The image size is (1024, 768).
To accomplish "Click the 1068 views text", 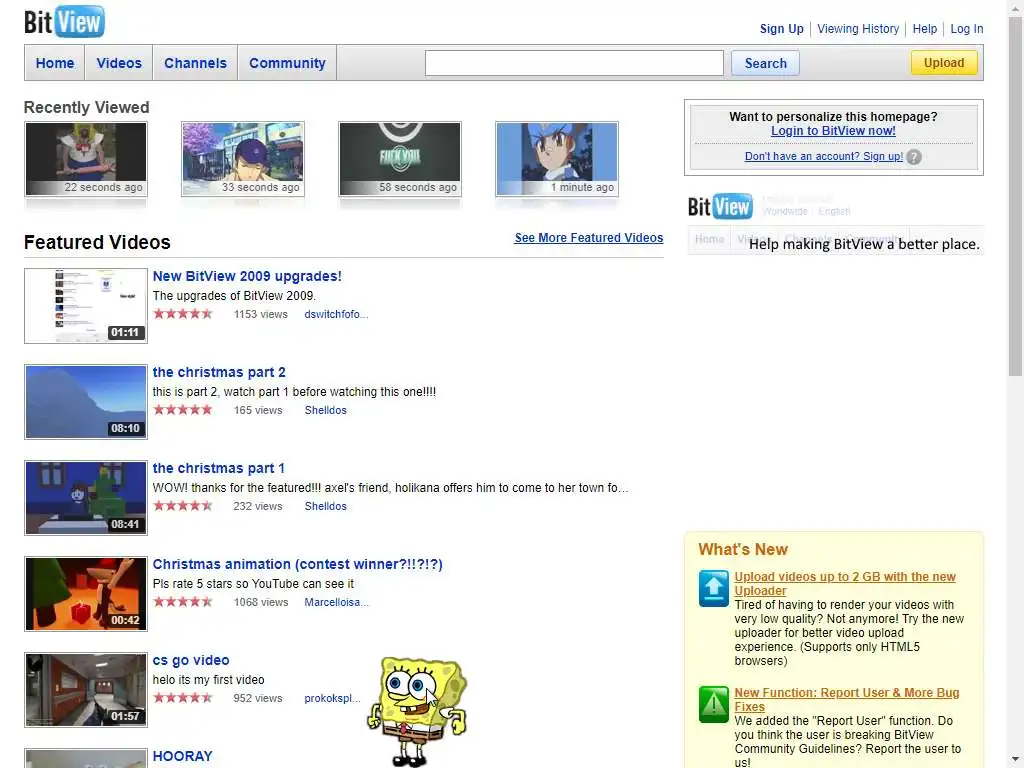I will pyautogui.click(x=261, y=602).
